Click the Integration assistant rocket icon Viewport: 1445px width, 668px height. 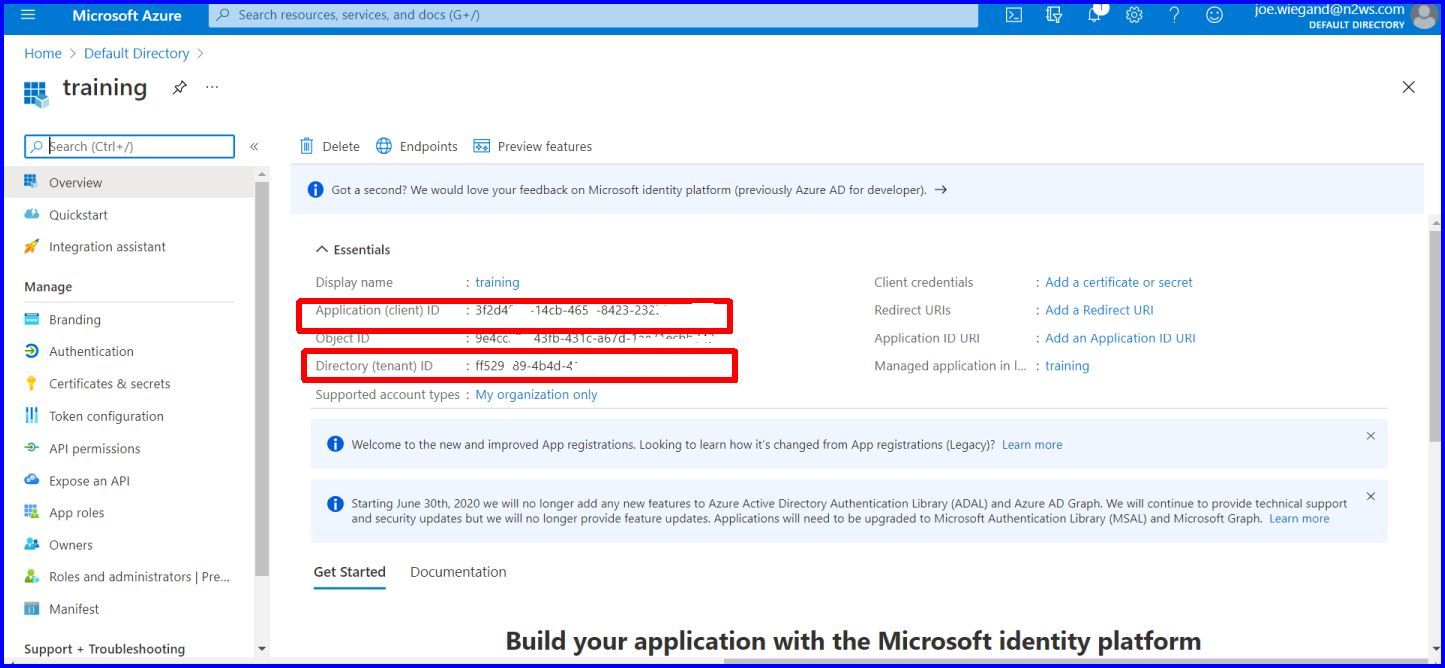click(x=31, y=246)
